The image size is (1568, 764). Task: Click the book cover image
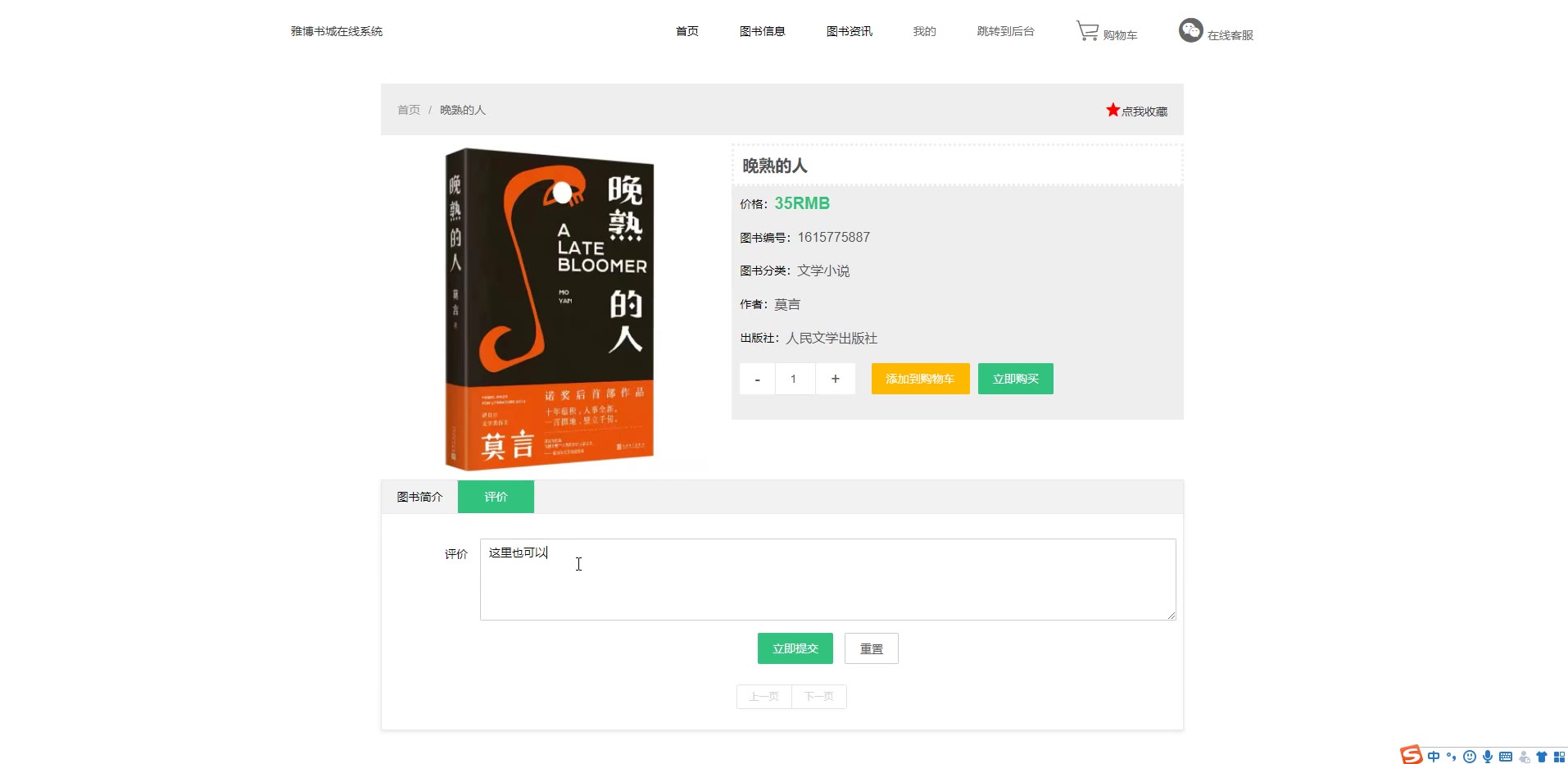pyautogui.click(x=549, y=309)
